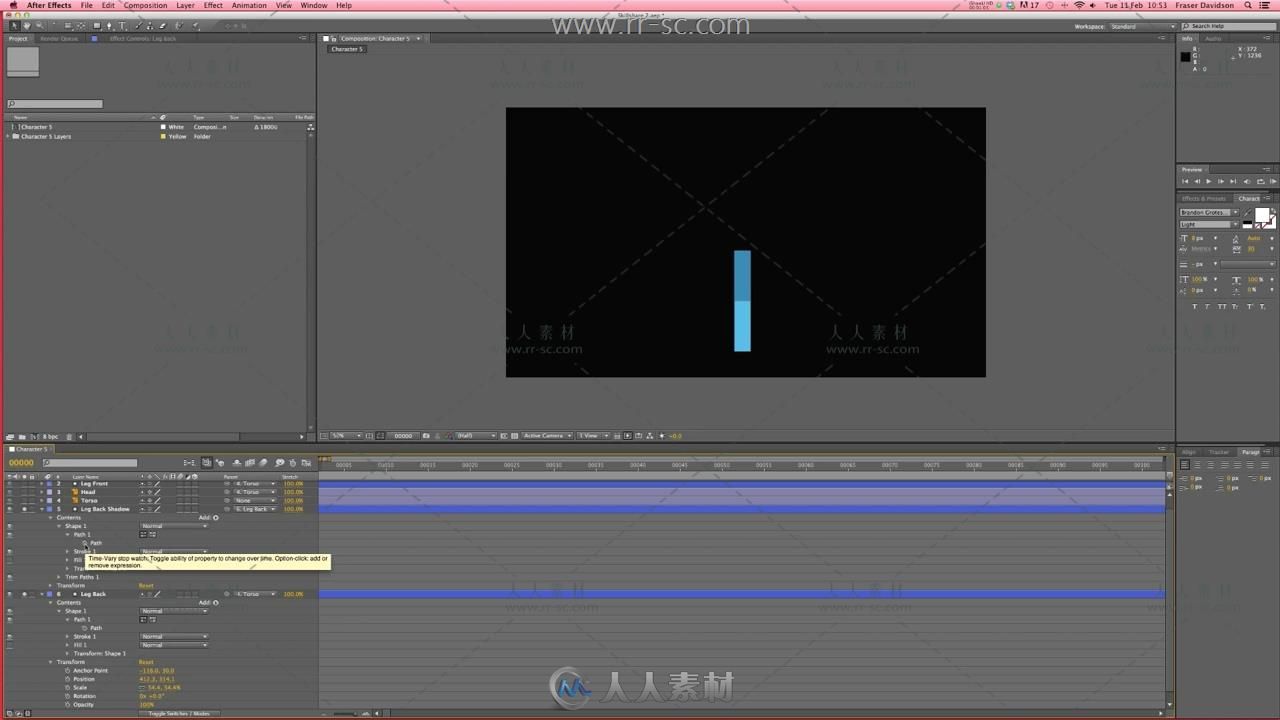This screenshot has height=720, width=1280.
Task: Open the Layer menu
Action: click(186, 5)
